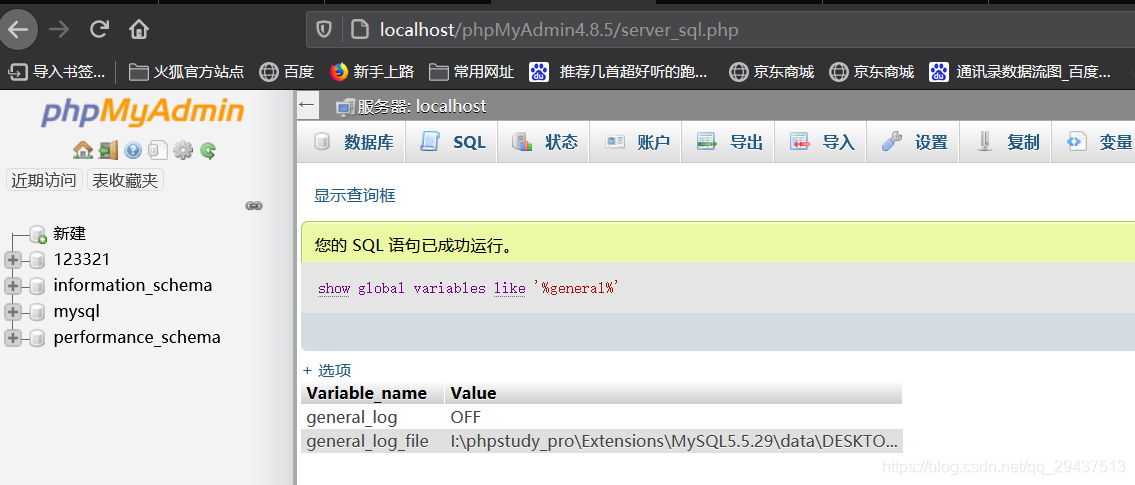Click the MySQL documentation page icon
The height and width of the screenshot is (485, 1135).
coord(157,150)
